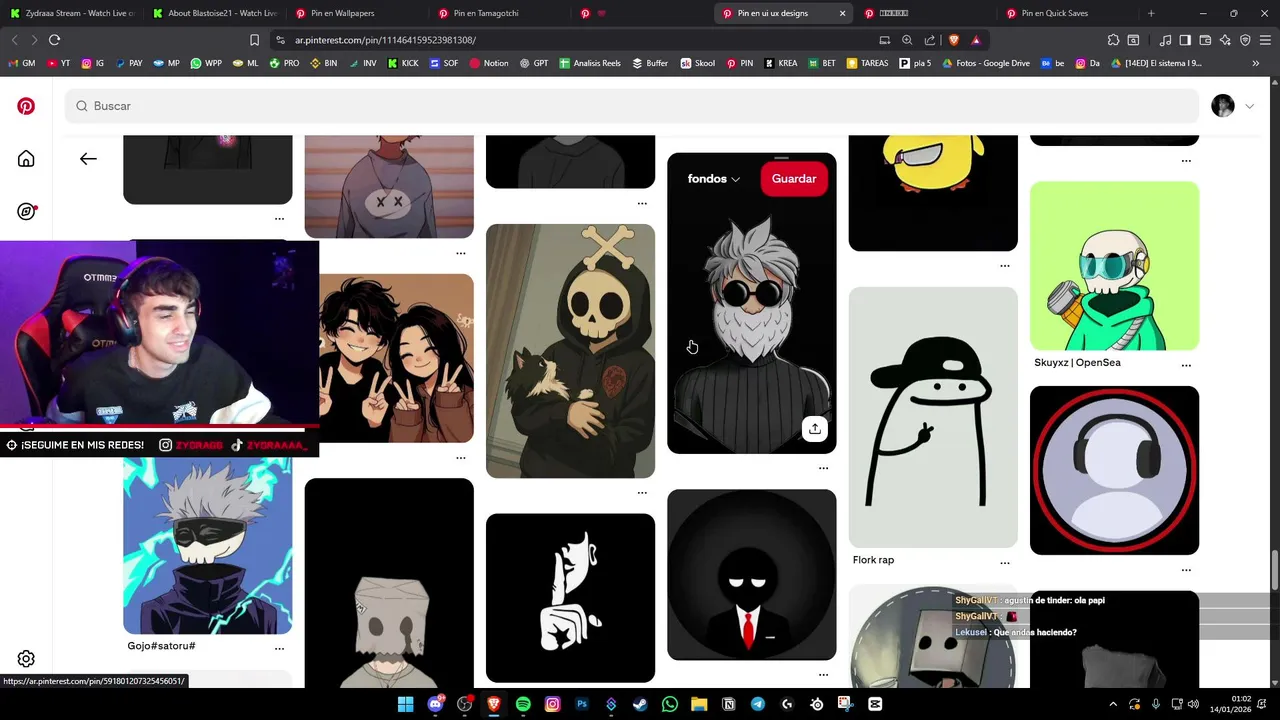Open the GPT bookmark
This screenshot has width=1280, height=720.
coord(533,63)
